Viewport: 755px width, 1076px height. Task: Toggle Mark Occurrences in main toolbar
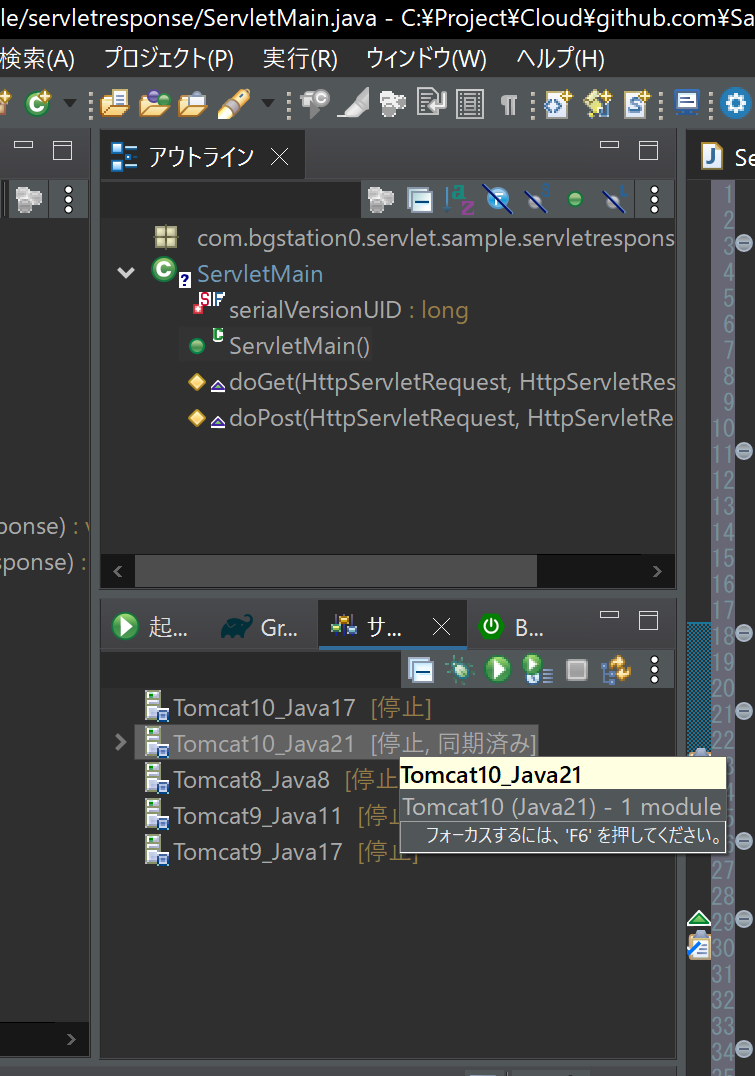[x=353, y=104]
